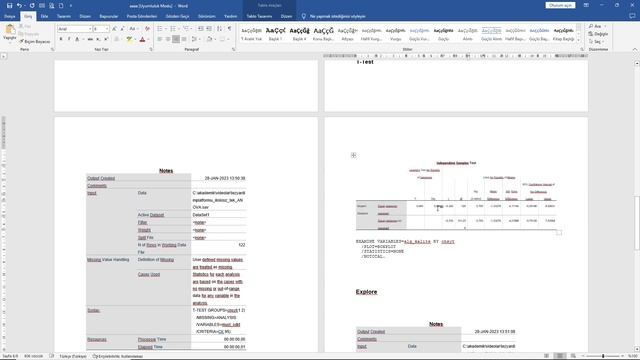The image size is (640, 360).
Task: Apply Konu Başlığı style
Action: click(x=323, y=33)
